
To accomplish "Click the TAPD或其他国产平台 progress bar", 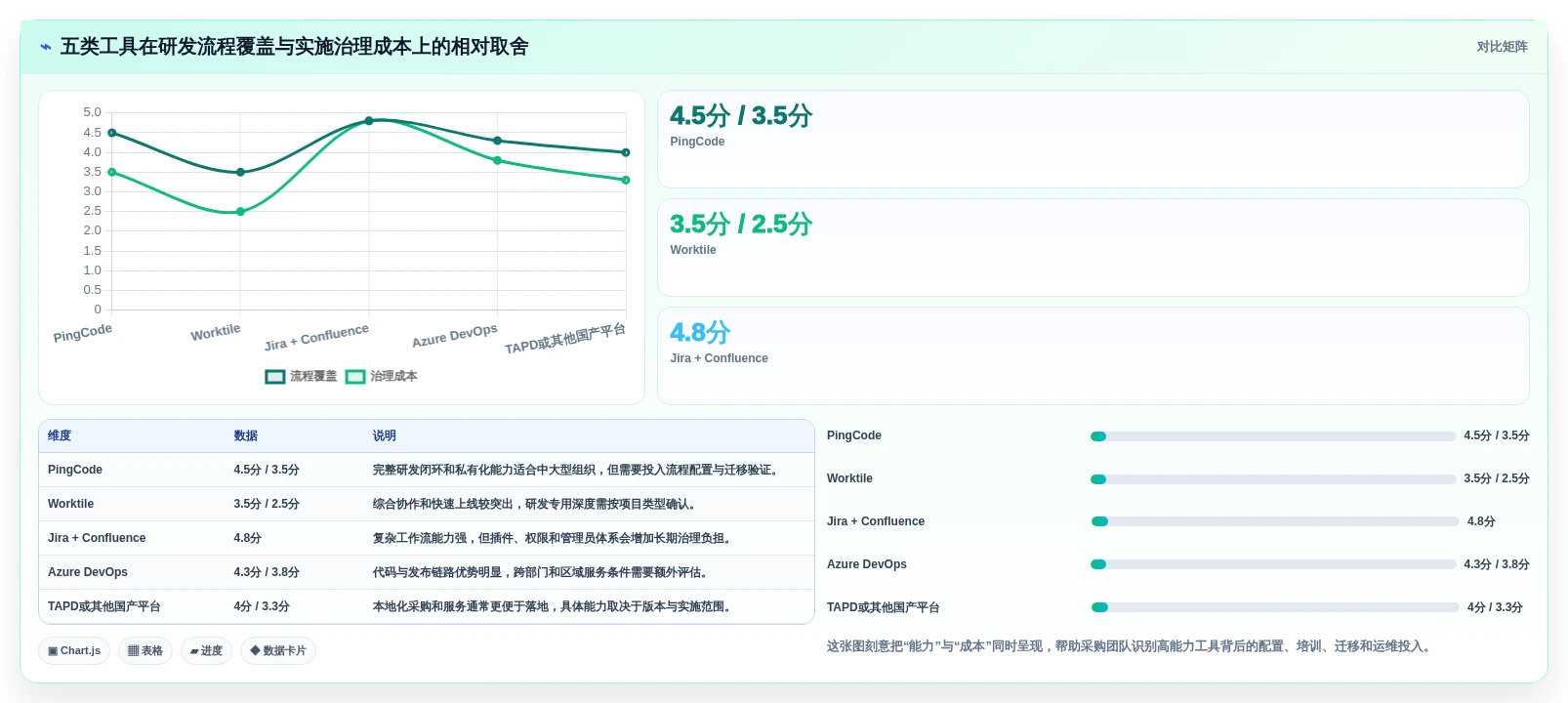I will pos(1275,607).
